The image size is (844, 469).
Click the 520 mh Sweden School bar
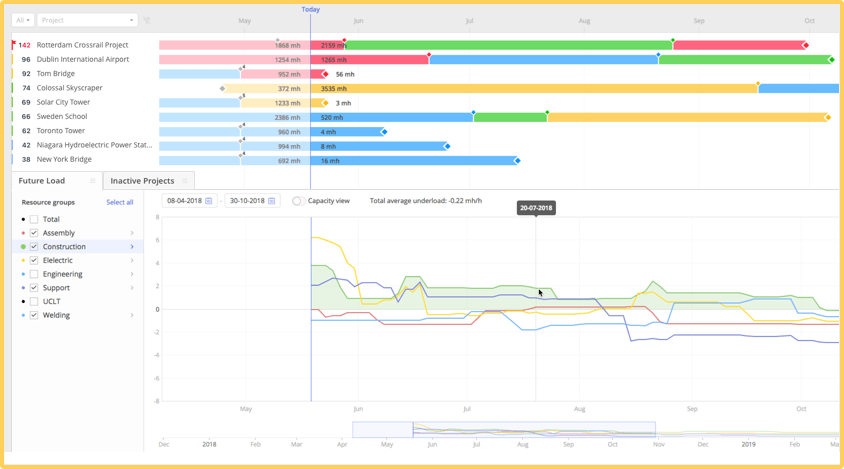[392, 117]
